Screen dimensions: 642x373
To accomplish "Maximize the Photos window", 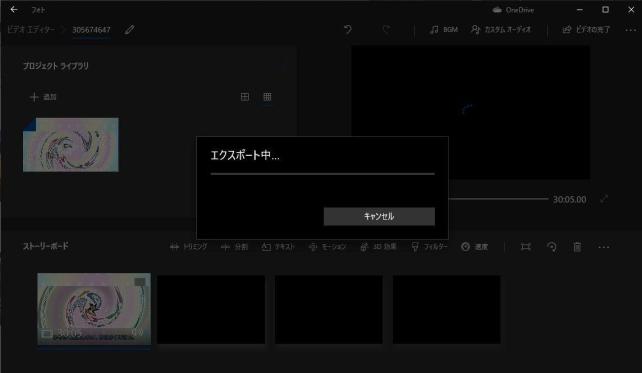I will coord(606,9).
